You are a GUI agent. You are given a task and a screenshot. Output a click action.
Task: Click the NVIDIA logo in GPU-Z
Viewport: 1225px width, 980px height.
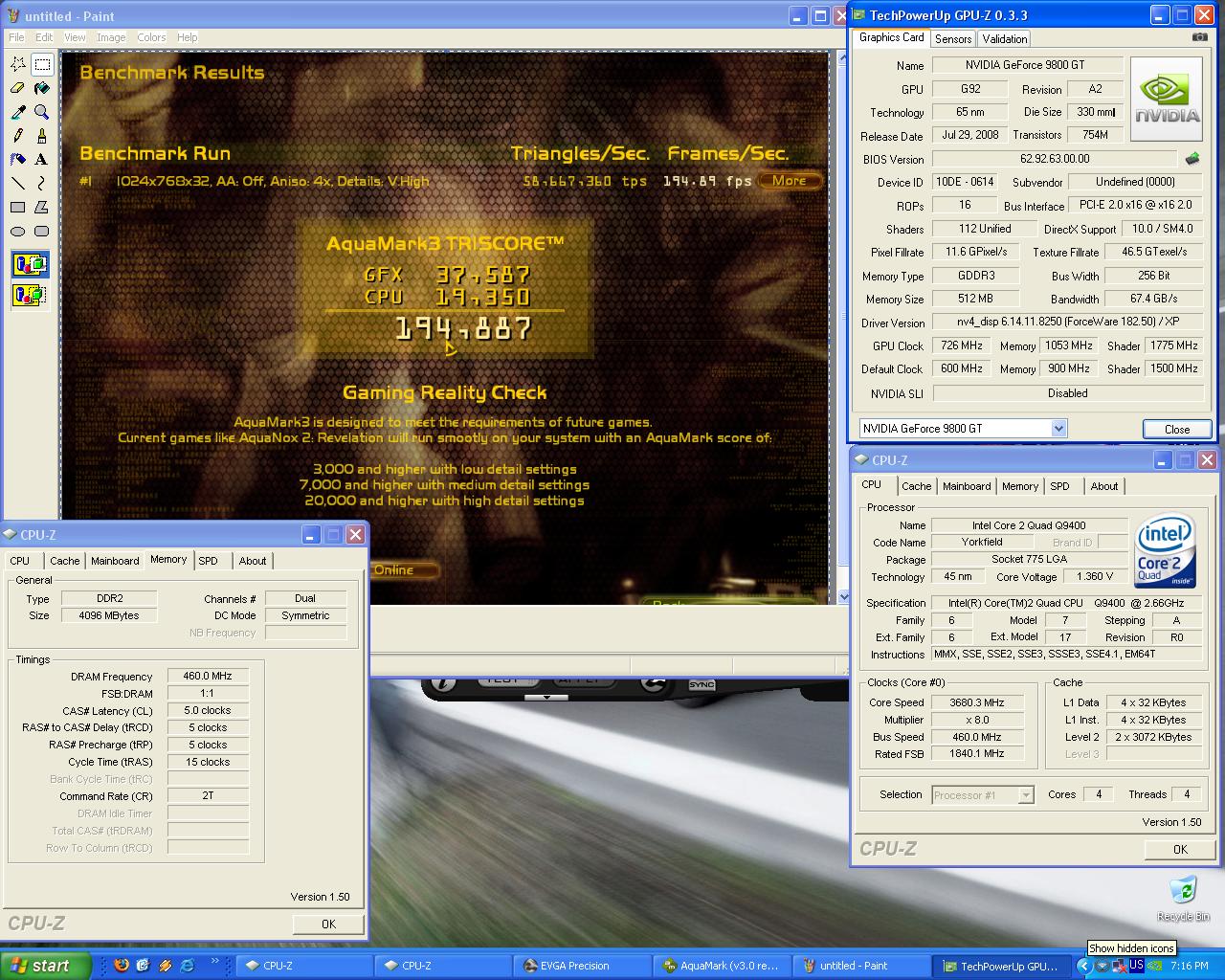tap(1167, 99)
